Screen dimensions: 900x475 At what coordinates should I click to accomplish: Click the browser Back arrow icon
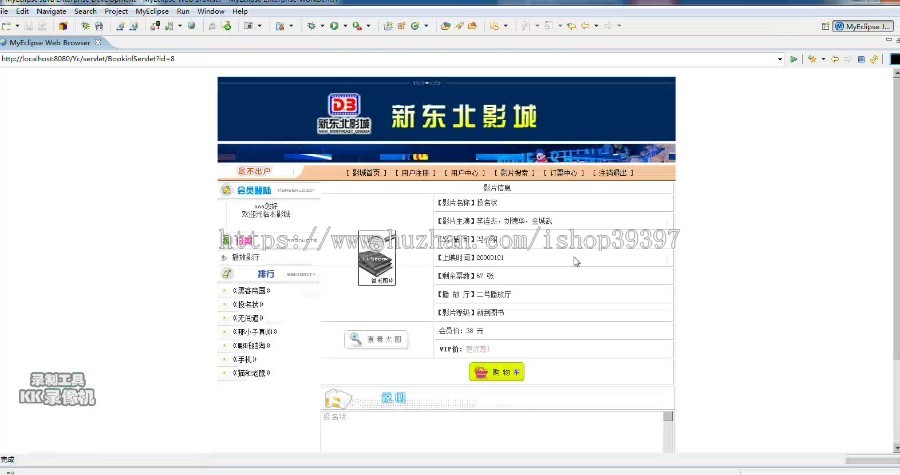coord(836,59)
